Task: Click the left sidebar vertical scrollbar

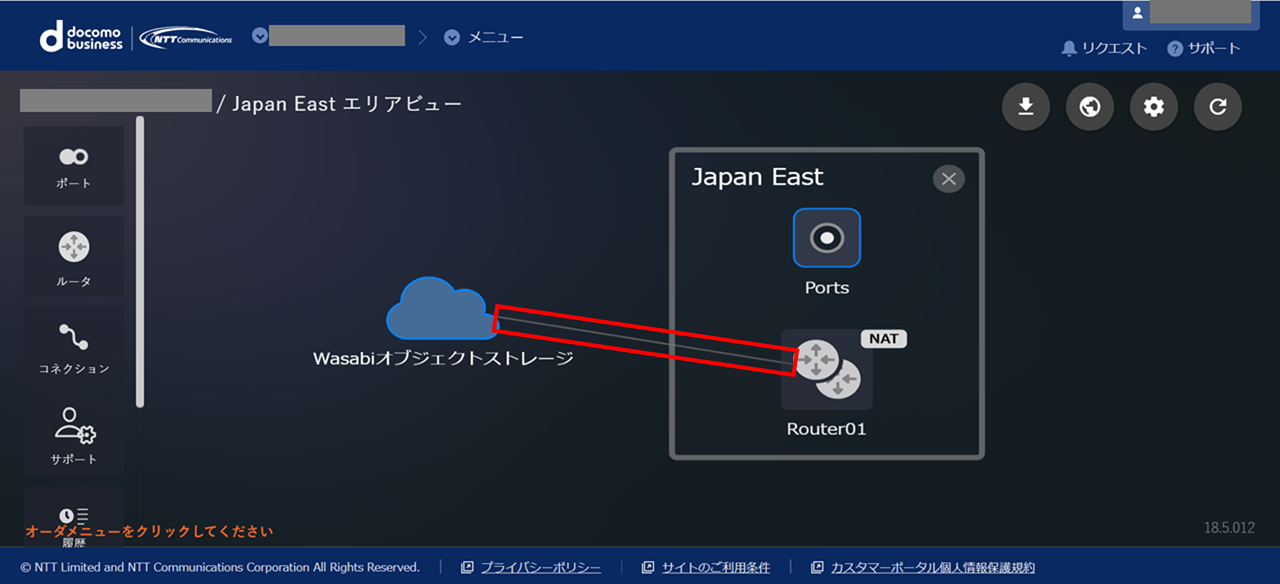Action: point(140,260)
